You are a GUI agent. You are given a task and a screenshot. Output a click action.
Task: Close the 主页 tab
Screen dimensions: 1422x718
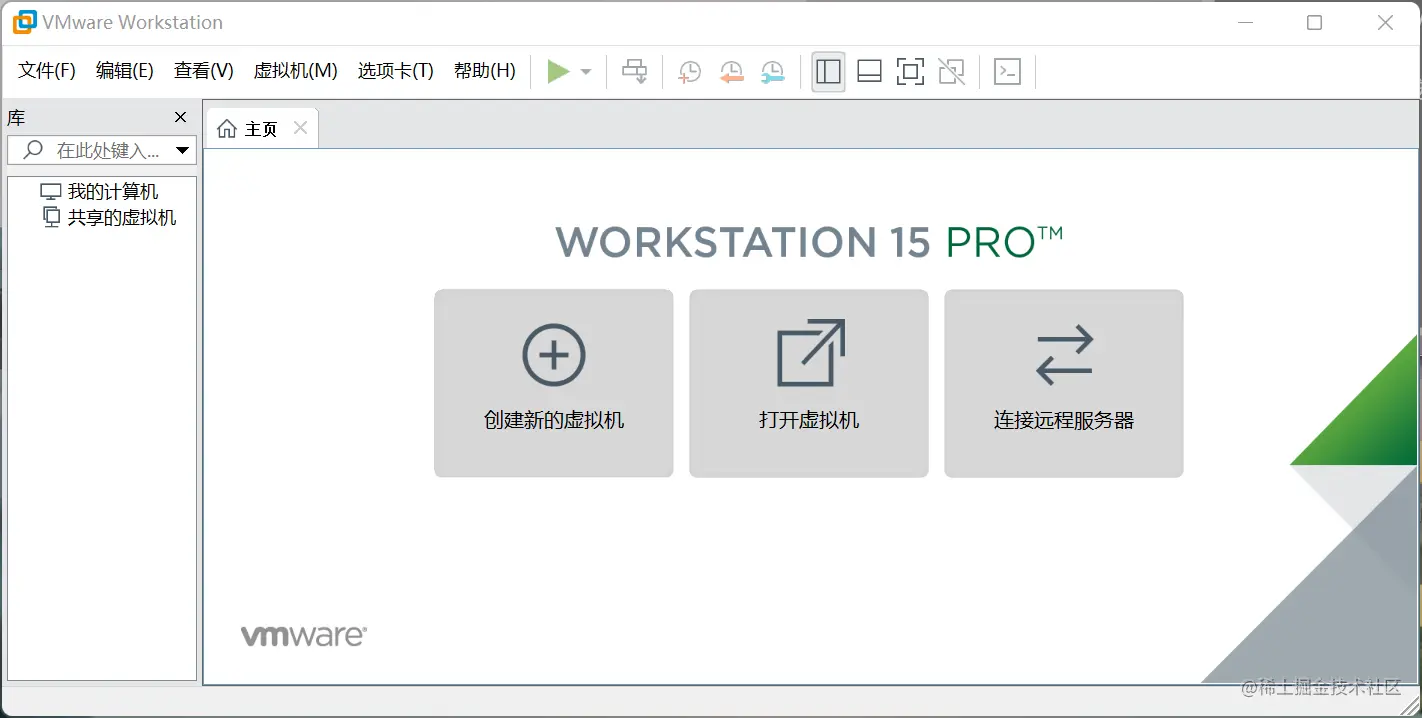pos(300,128)
